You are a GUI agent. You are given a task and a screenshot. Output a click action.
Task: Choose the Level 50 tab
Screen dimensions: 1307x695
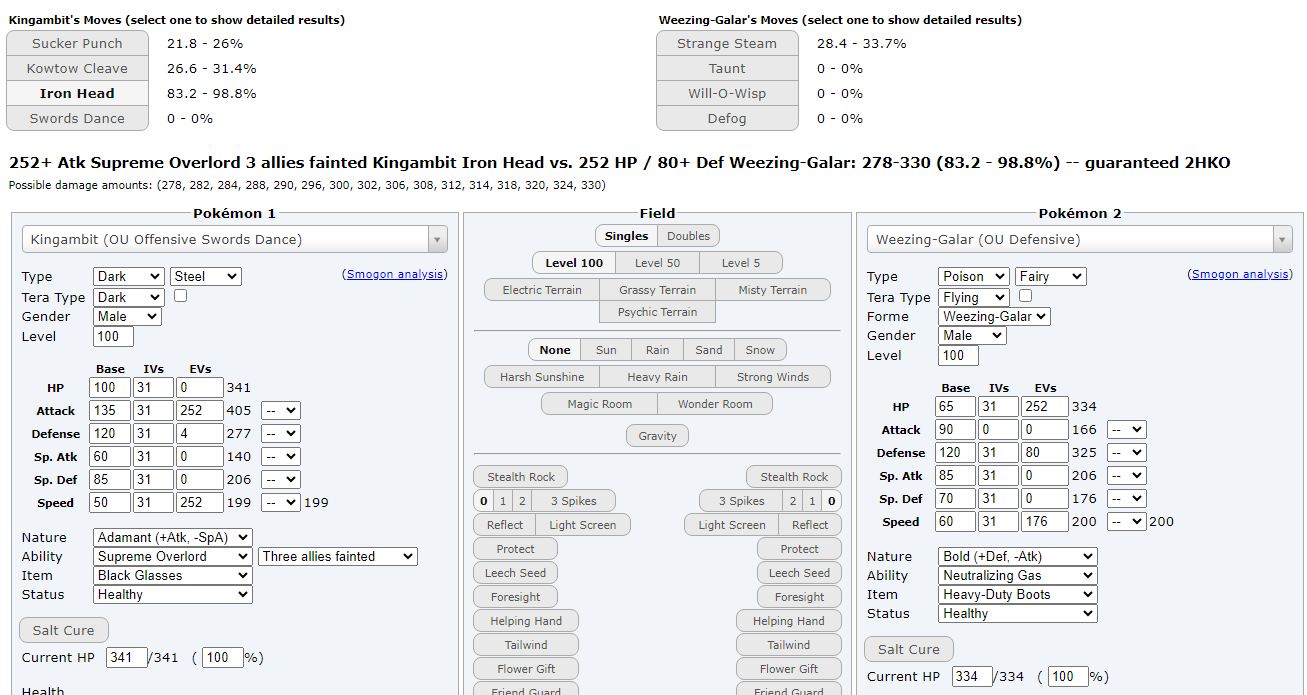[657, 263]
